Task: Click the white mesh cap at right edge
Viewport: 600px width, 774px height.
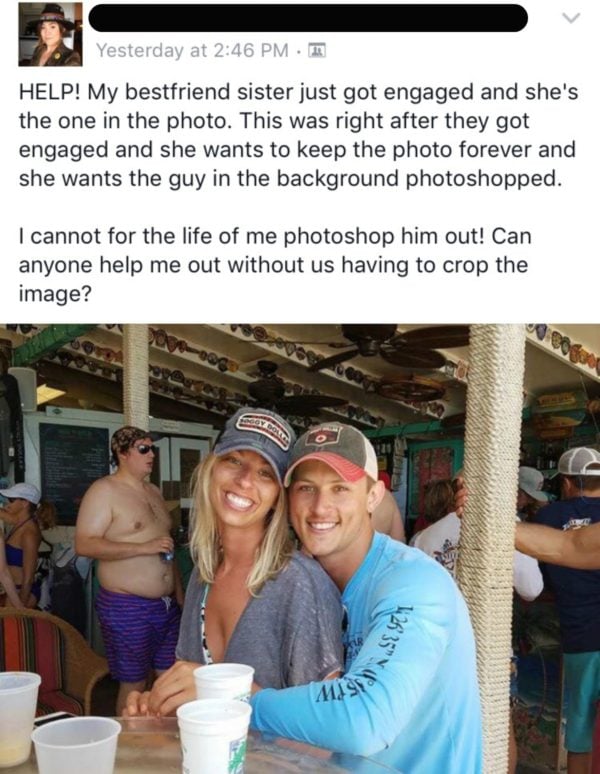Action: pyautogui.click(x=579, y=461)
